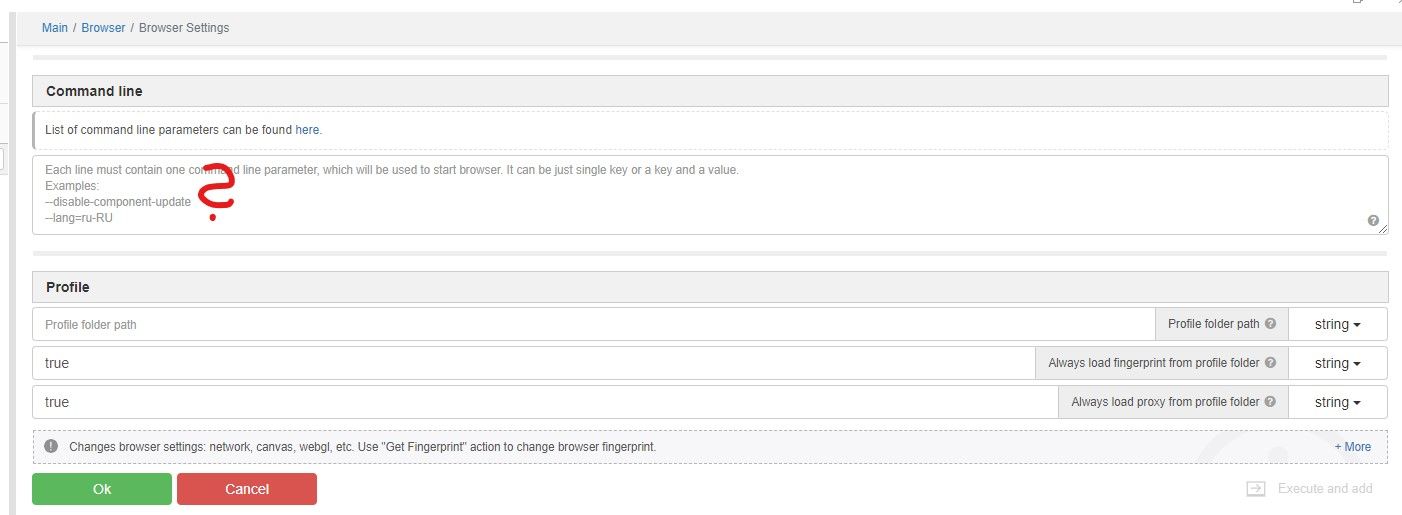Viewport: 1402px width, 515px height.
Task: Click the Always load fingerprint value field
Action: coord(534,364)
